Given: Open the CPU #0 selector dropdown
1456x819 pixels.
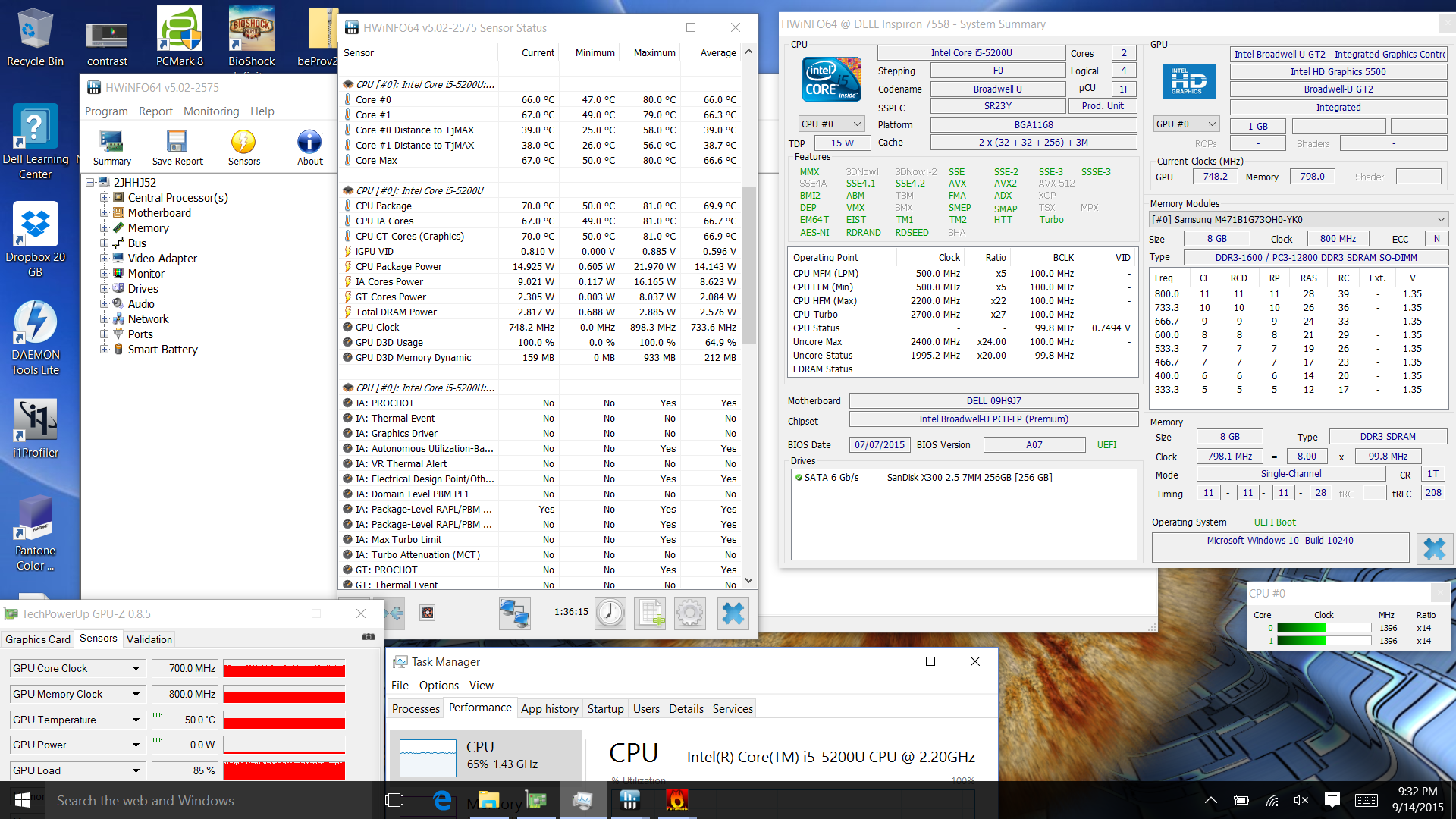Looking at the screenshot, I should click(x=832, y=124).
